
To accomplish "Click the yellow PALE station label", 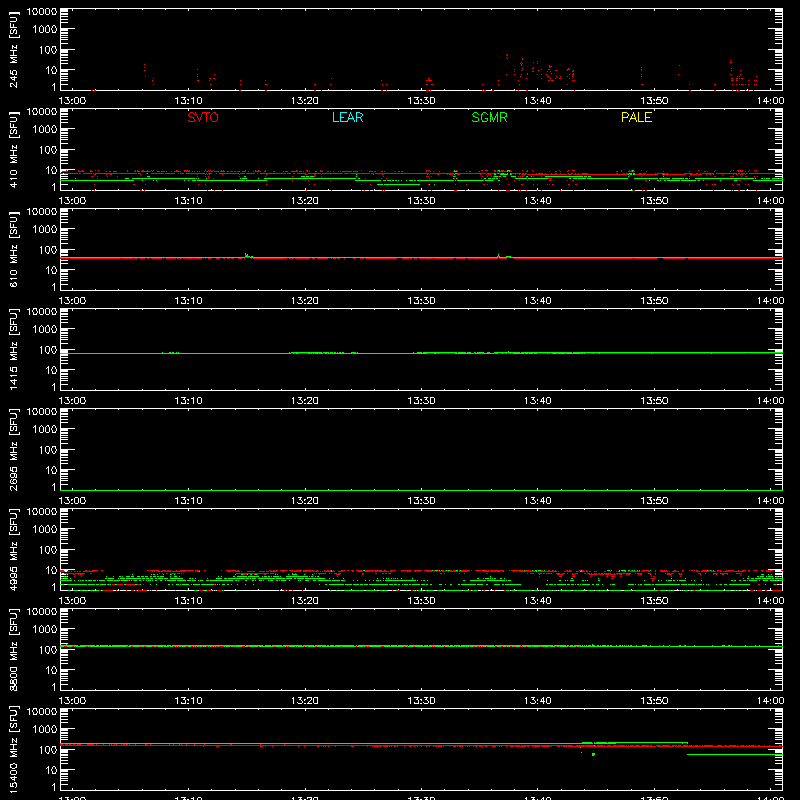I will tap(636, 117).
